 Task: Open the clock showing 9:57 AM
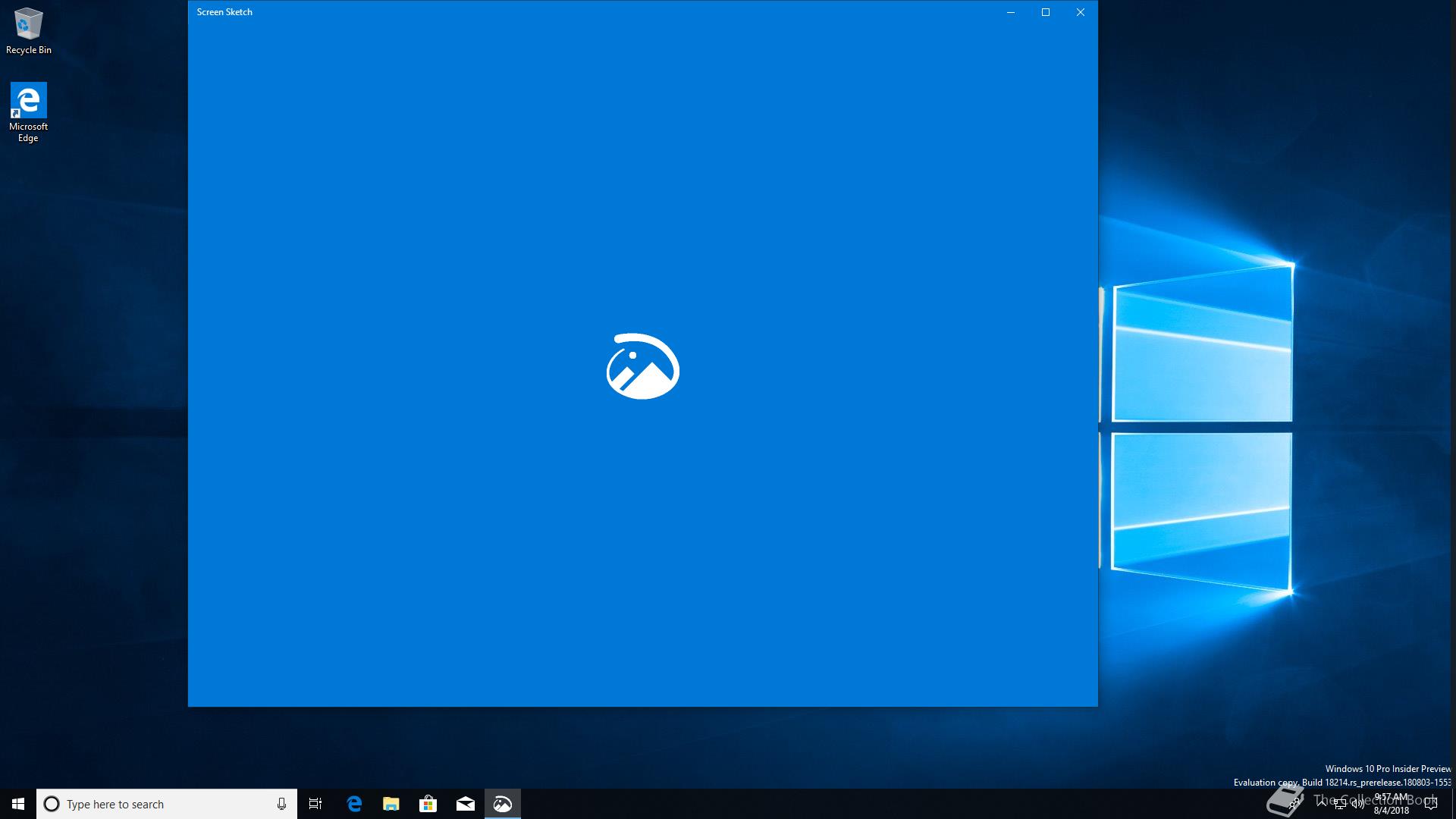click(1392, 804)
